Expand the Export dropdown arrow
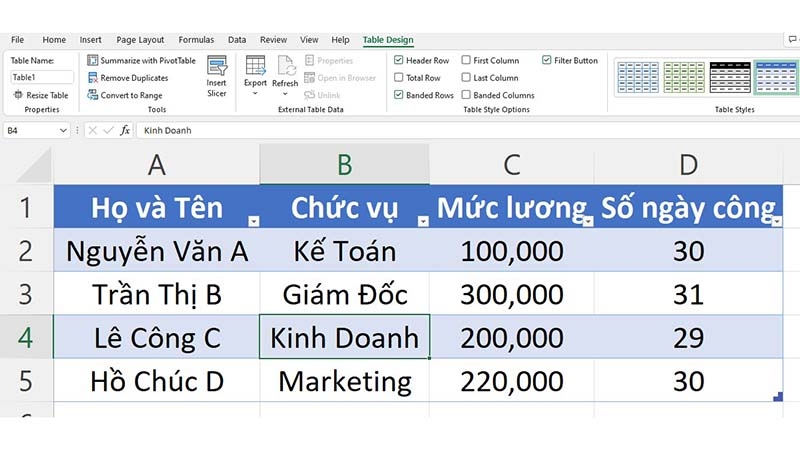 [x=255, y=93]
